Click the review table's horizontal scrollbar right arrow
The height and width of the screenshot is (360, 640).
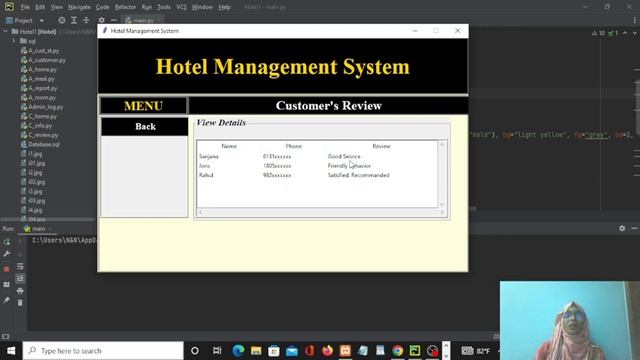click(442, 212)
